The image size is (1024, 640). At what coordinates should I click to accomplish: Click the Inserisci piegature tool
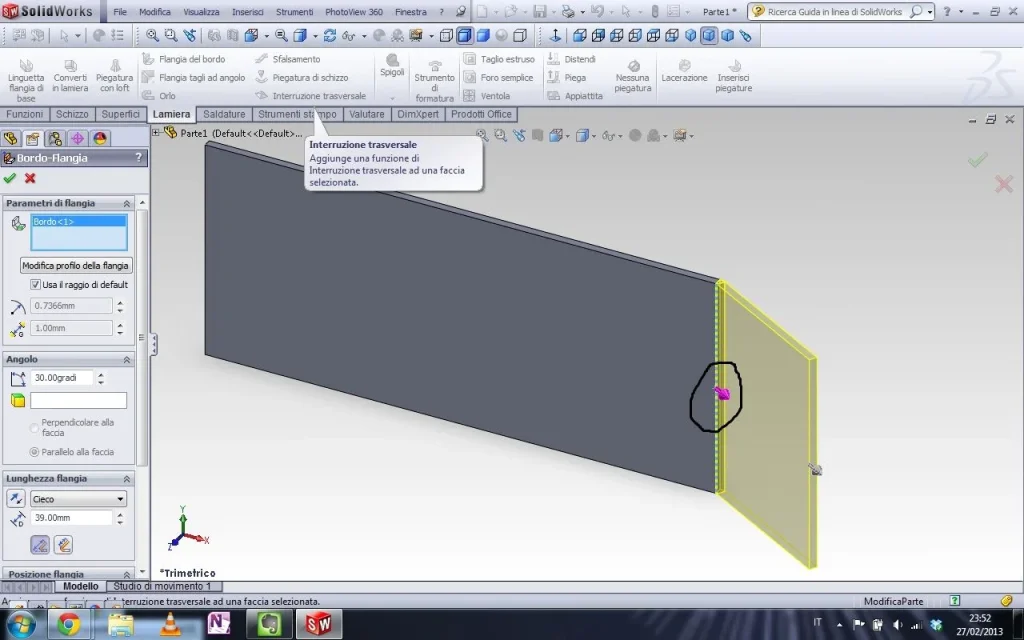[x=733, y=75]
